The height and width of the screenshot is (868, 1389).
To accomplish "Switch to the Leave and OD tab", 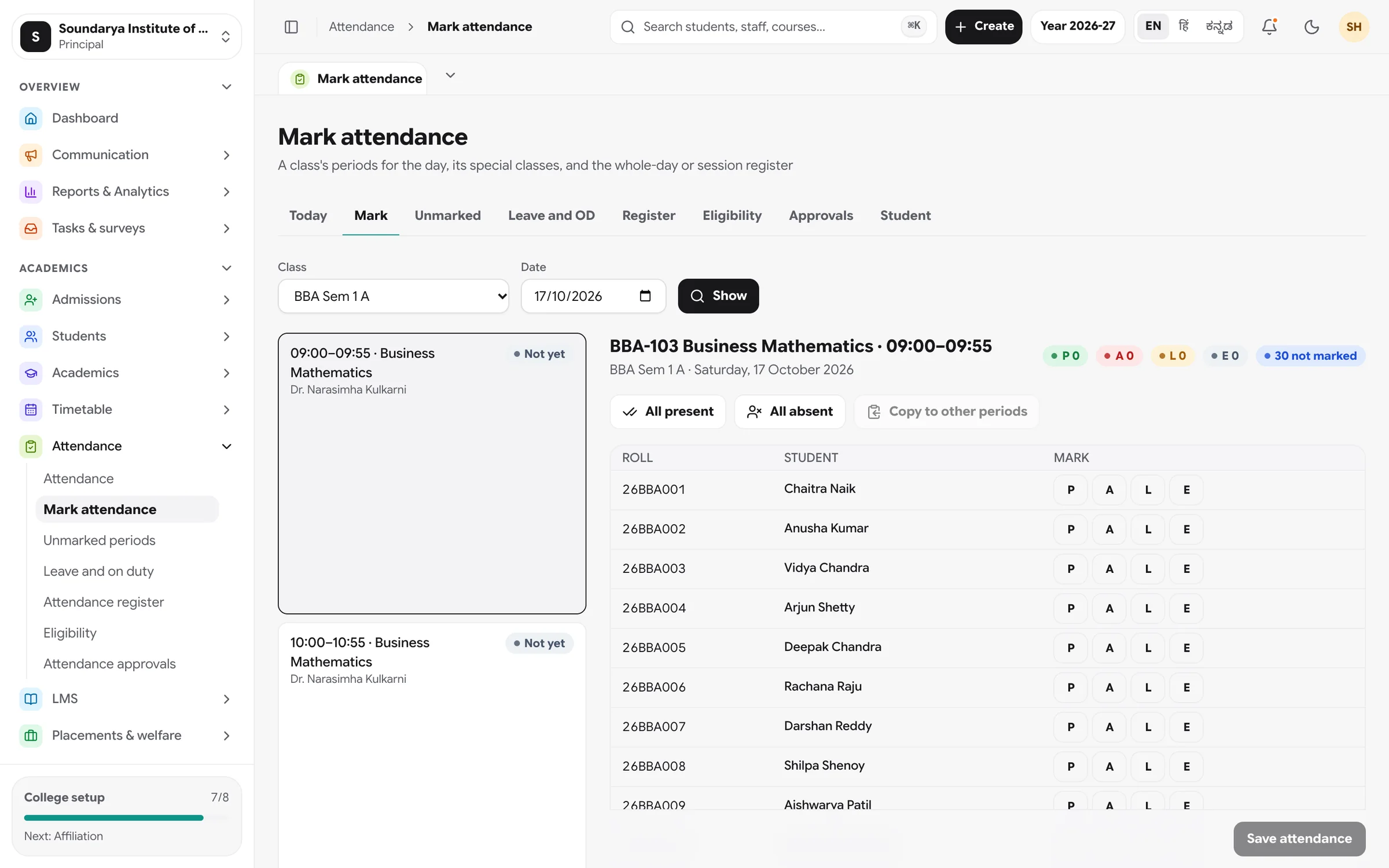I will point(551,215).
